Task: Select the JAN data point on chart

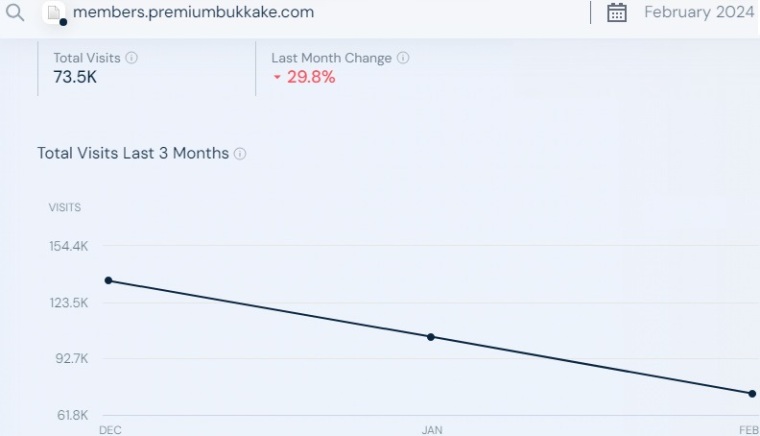Action: 431,337
